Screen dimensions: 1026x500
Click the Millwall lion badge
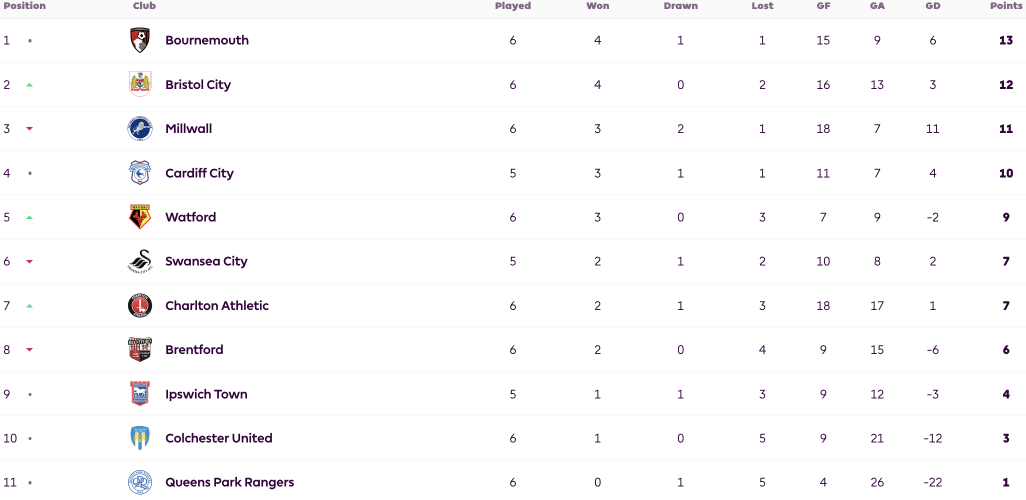[140, 129]
